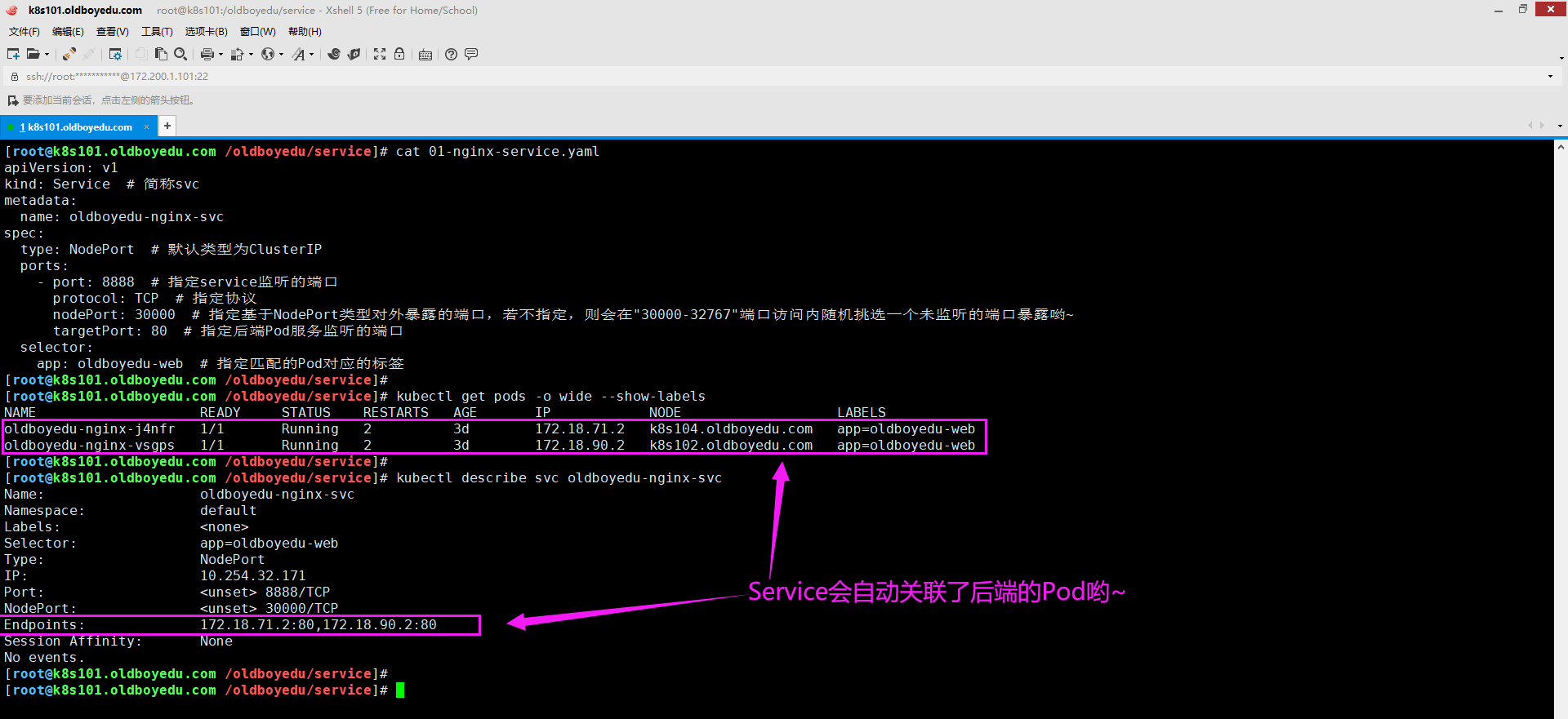Screen dimensions: 1568x719
Task: Expand toolbar overflow arrow at far right
Action: (x=1561, y=57)
